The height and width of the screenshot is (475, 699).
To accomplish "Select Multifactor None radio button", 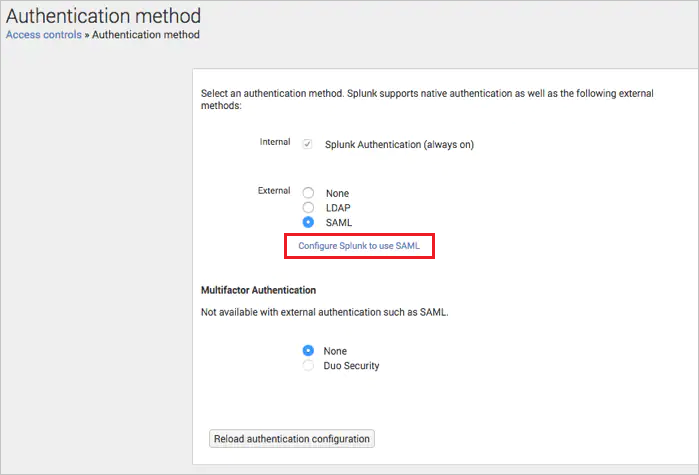I will click(x=308, y=351).
